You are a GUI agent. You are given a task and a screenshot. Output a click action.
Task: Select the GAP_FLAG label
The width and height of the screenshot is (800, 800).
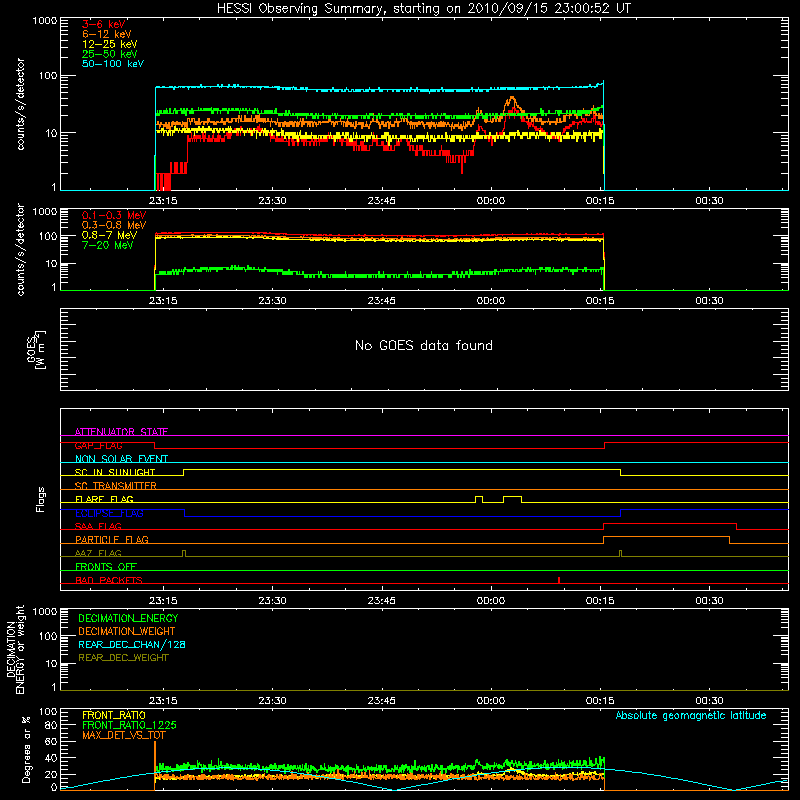[x=98, y=445]
